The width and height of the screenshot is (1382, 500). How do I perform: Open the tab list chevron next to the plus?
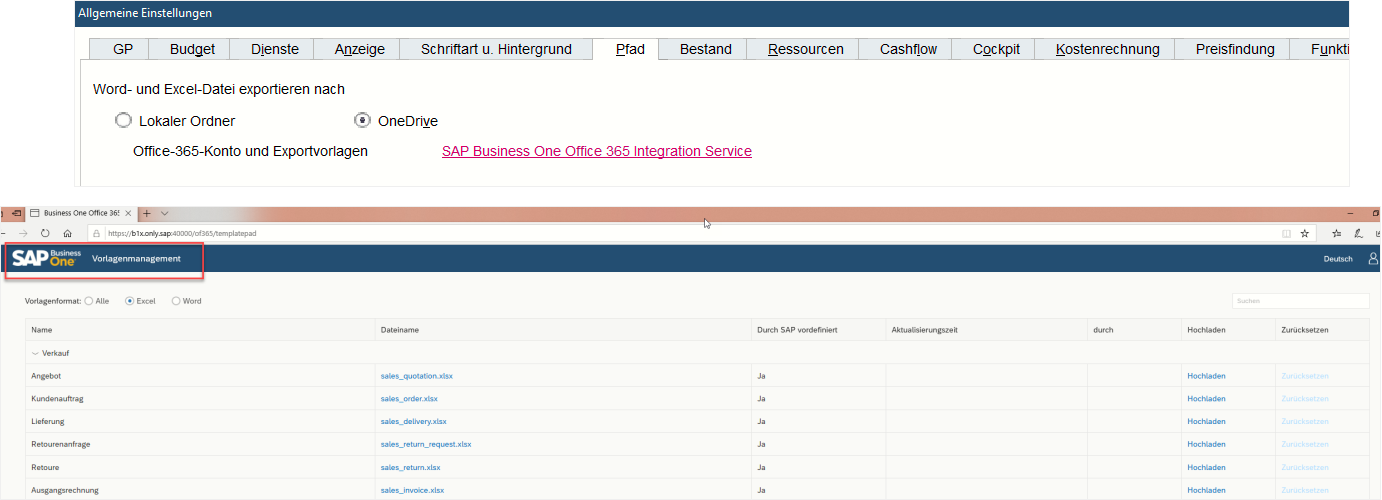[165, 213]
